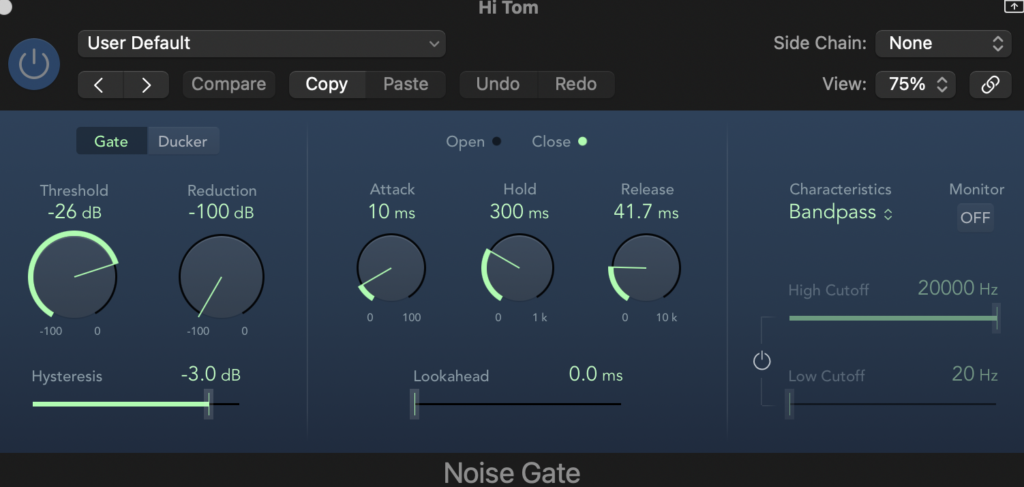Click the Reduction knob

[x=221, y=277]
